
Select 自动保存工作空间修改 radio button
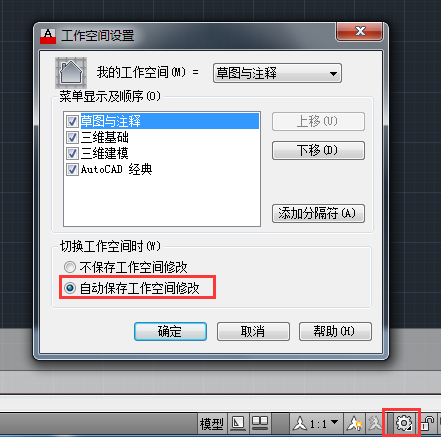(x=70, y=288)
